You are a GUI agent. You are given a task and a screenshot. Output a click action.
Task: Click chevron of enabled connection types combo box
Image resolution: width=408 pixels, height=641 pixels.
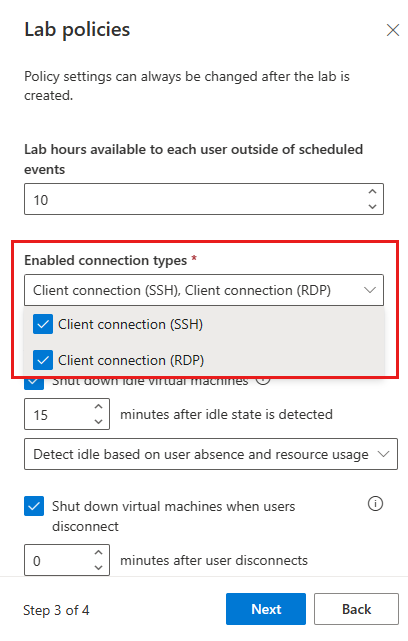370,290
